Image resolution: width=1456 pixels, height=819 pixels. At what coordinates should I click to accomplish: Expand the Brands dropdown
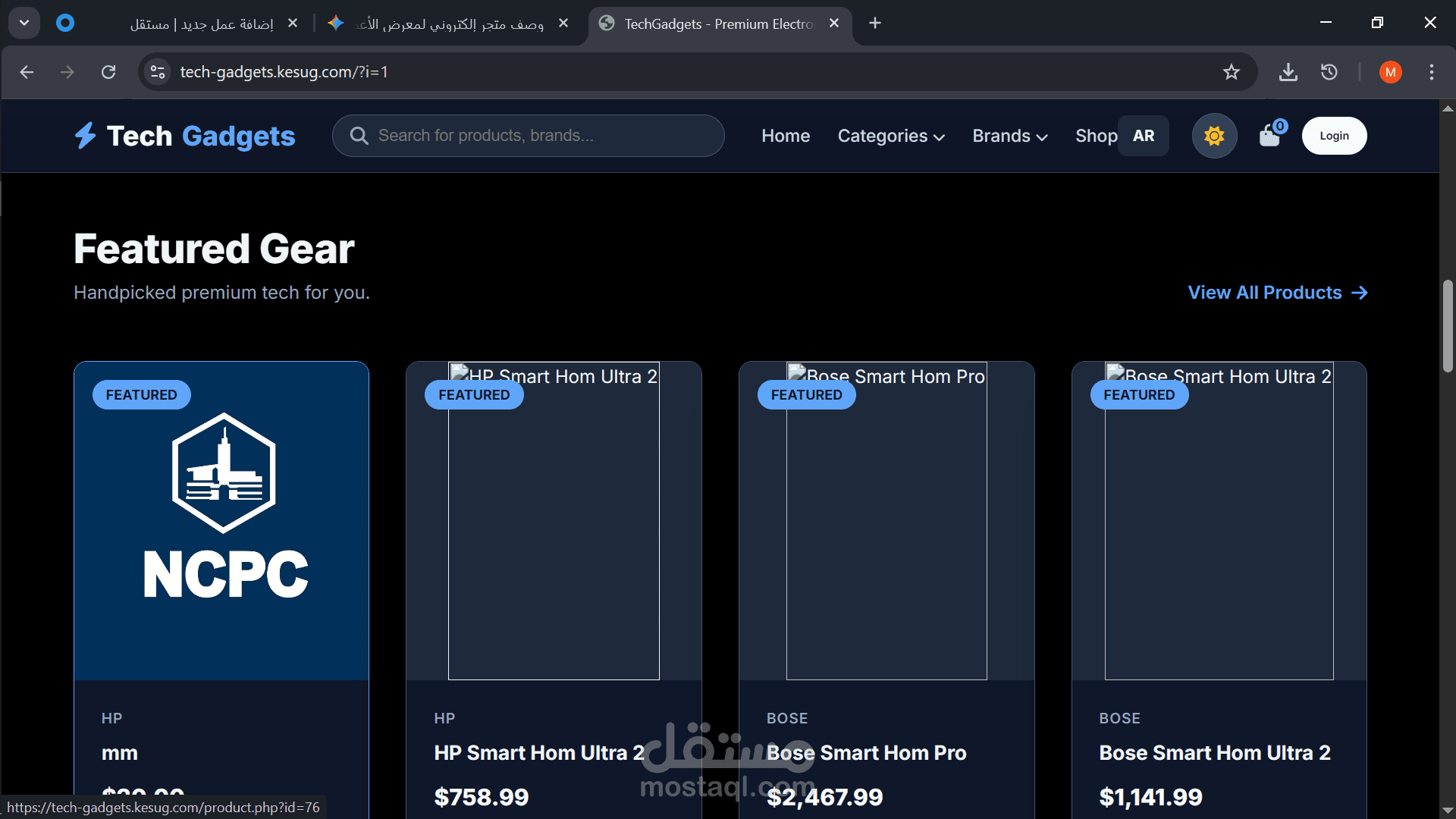pos(1009,136)
